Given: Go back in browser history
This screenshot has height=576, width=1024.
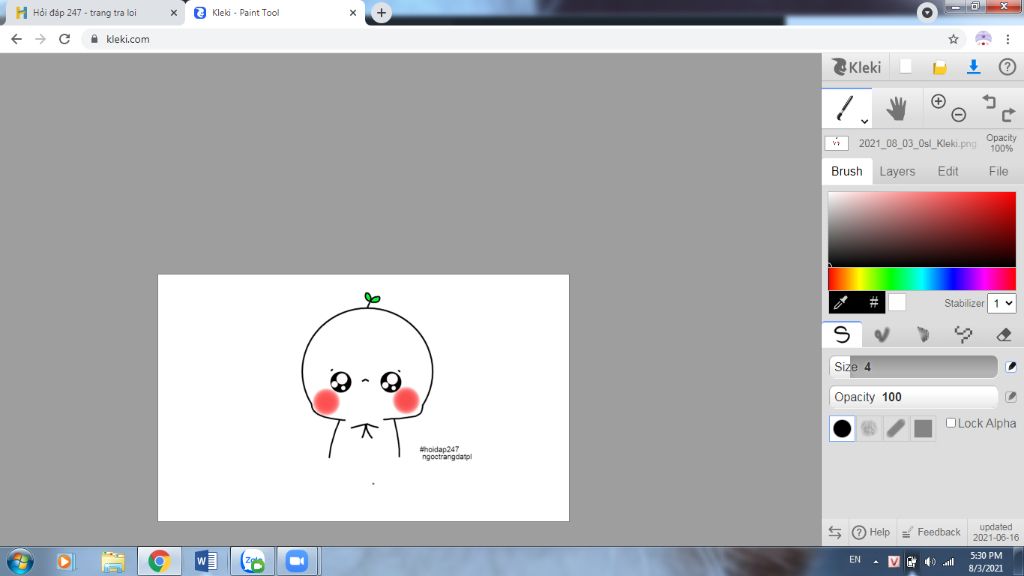Looking at the screenshot, I should click(x=16, y=39).
